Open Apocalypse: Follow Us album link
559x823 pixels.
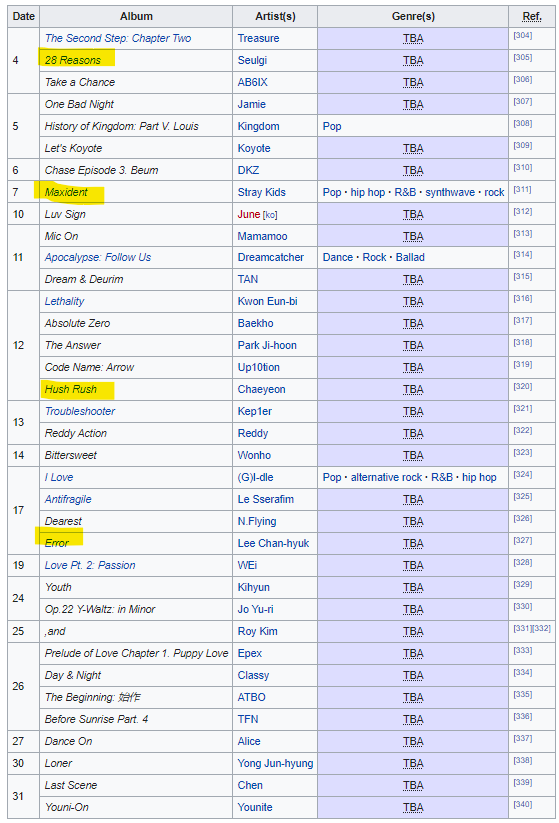tap(98, 257)
